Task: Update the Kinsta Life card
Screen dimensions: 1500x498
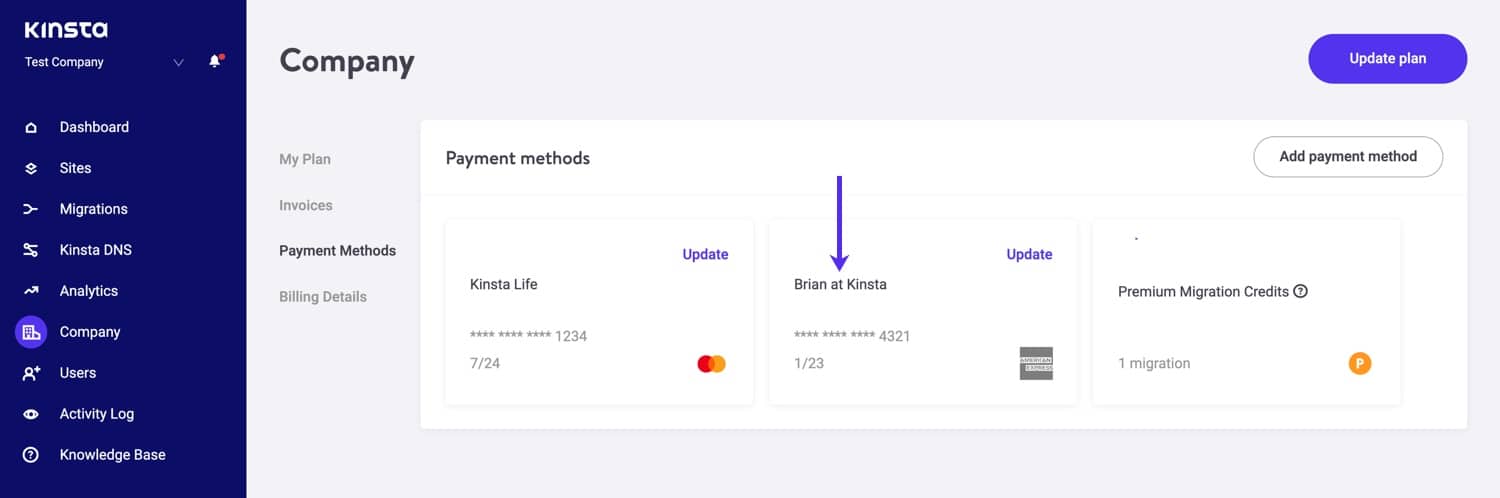Action: point(705,254)
